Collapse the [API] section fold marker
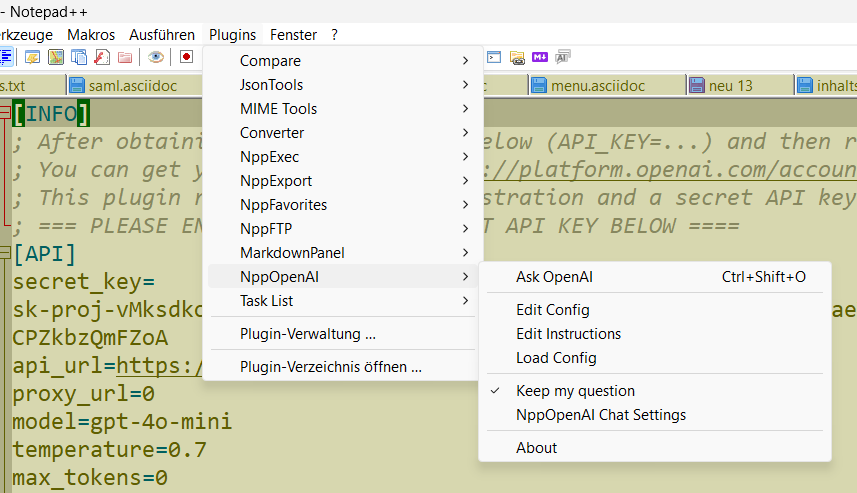This screenshot has height=493, width=857. click(x=5, y=253)
